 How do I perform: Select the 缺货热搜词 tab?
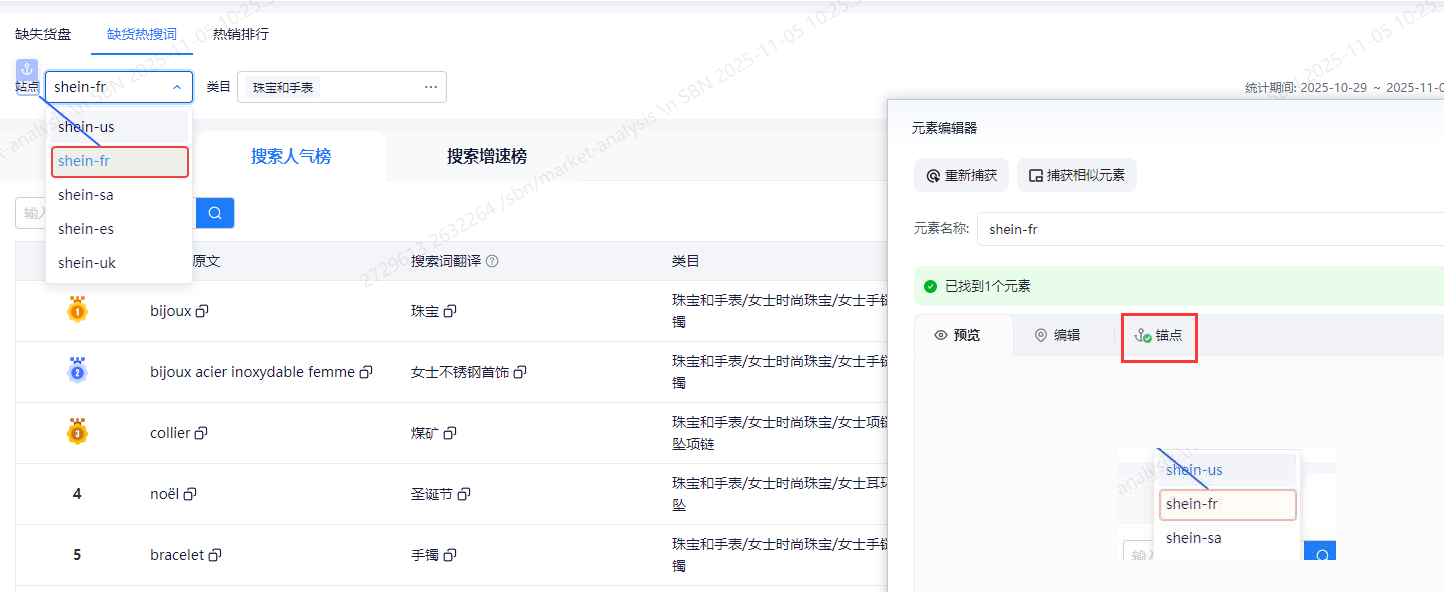(142, 34)
